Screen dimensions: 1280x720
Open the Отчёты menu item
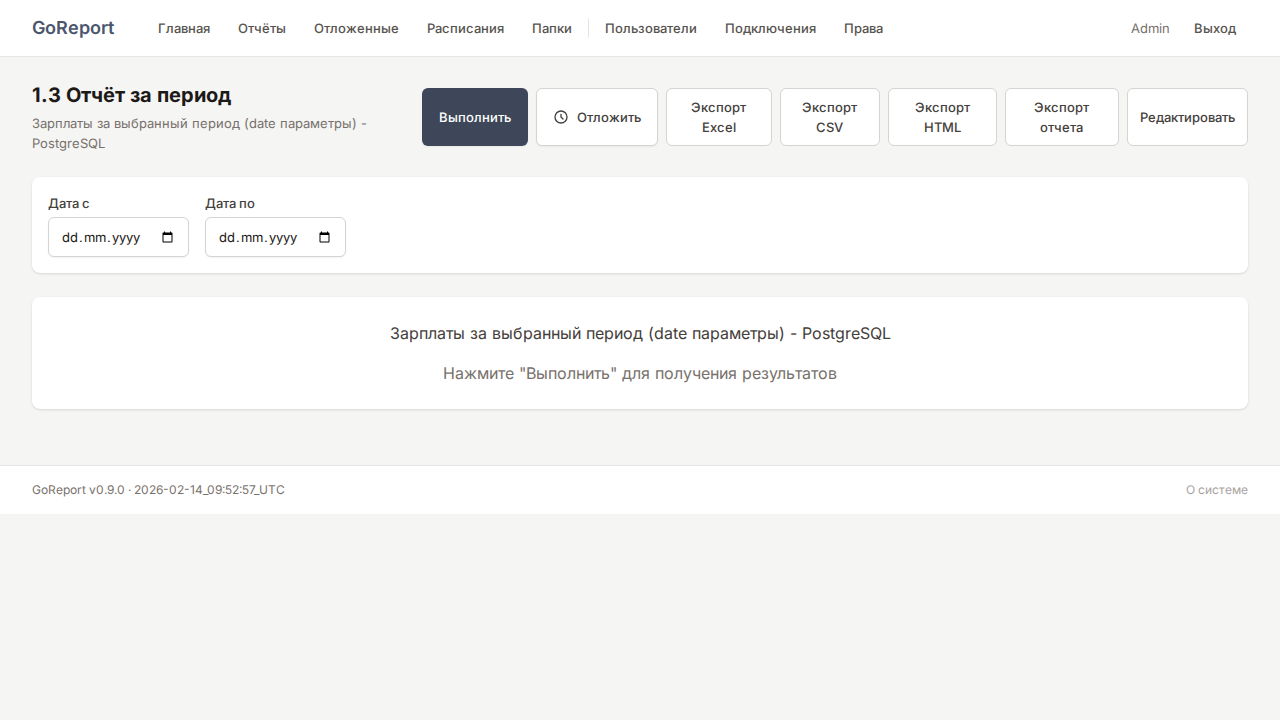[262, 28]
